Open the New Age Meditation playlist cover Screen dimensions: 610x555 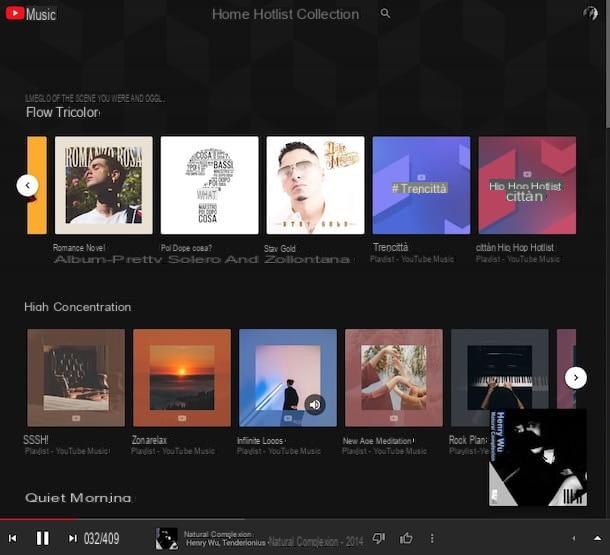click(x=394, y=378)
